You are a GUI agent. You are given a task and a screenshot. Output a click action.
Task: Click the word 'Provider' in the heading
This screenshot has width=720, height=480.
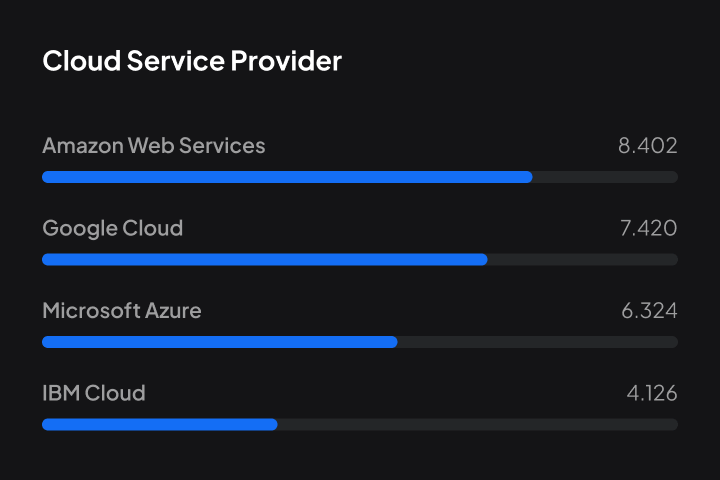(286, 62)
